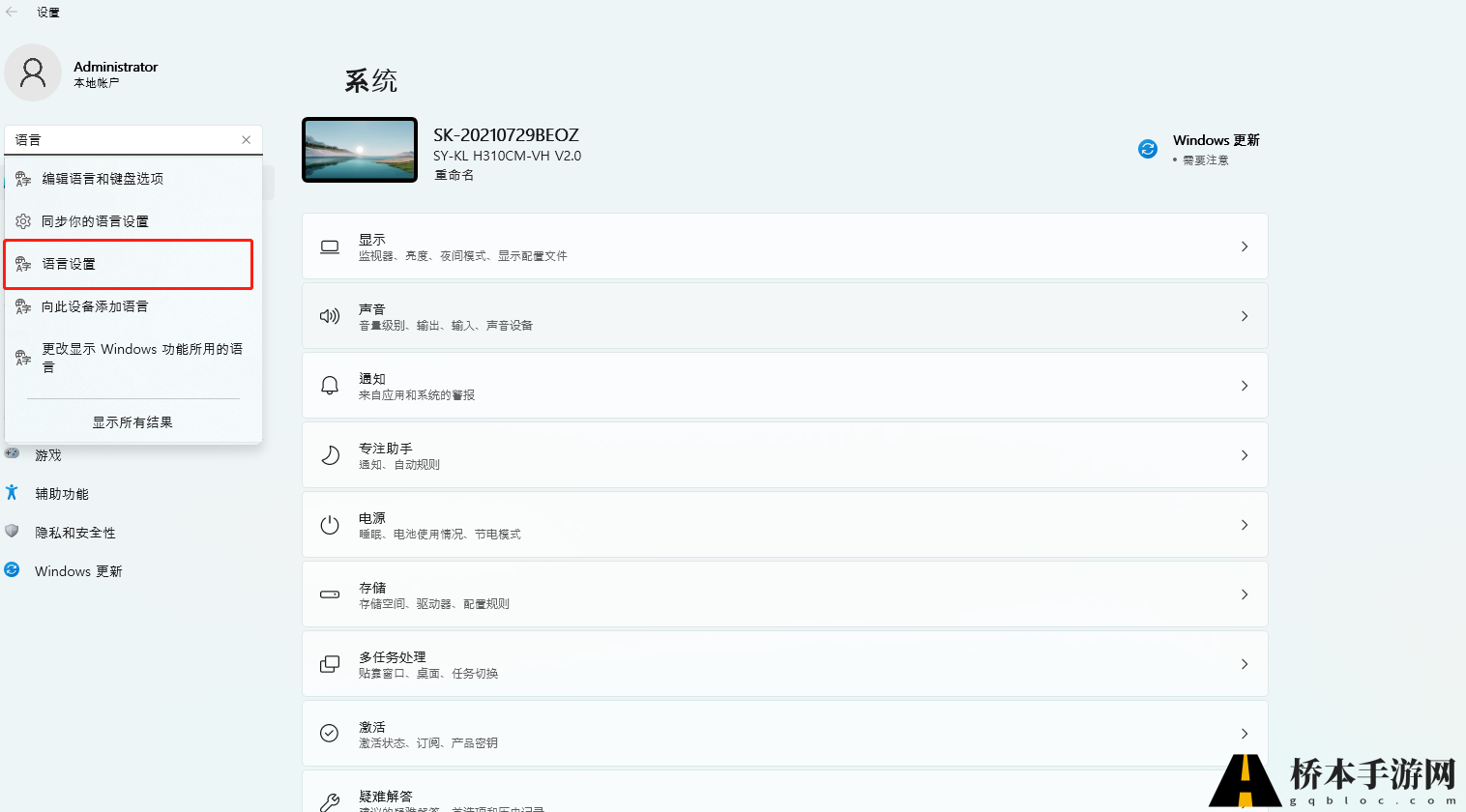Open the 专注助手 settings row

coord(784,455)
